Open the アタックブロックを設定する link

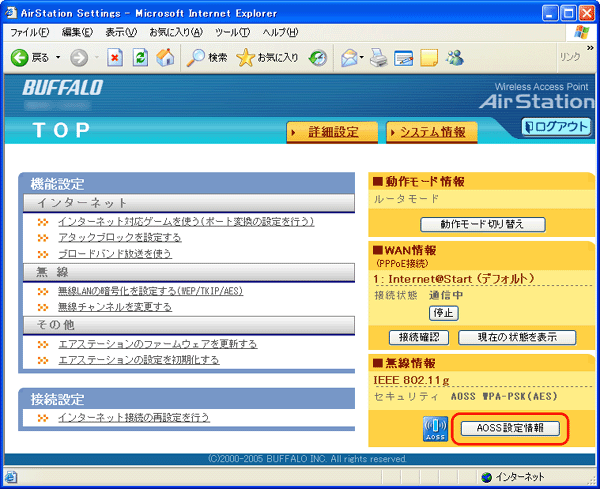pos(120,238)
